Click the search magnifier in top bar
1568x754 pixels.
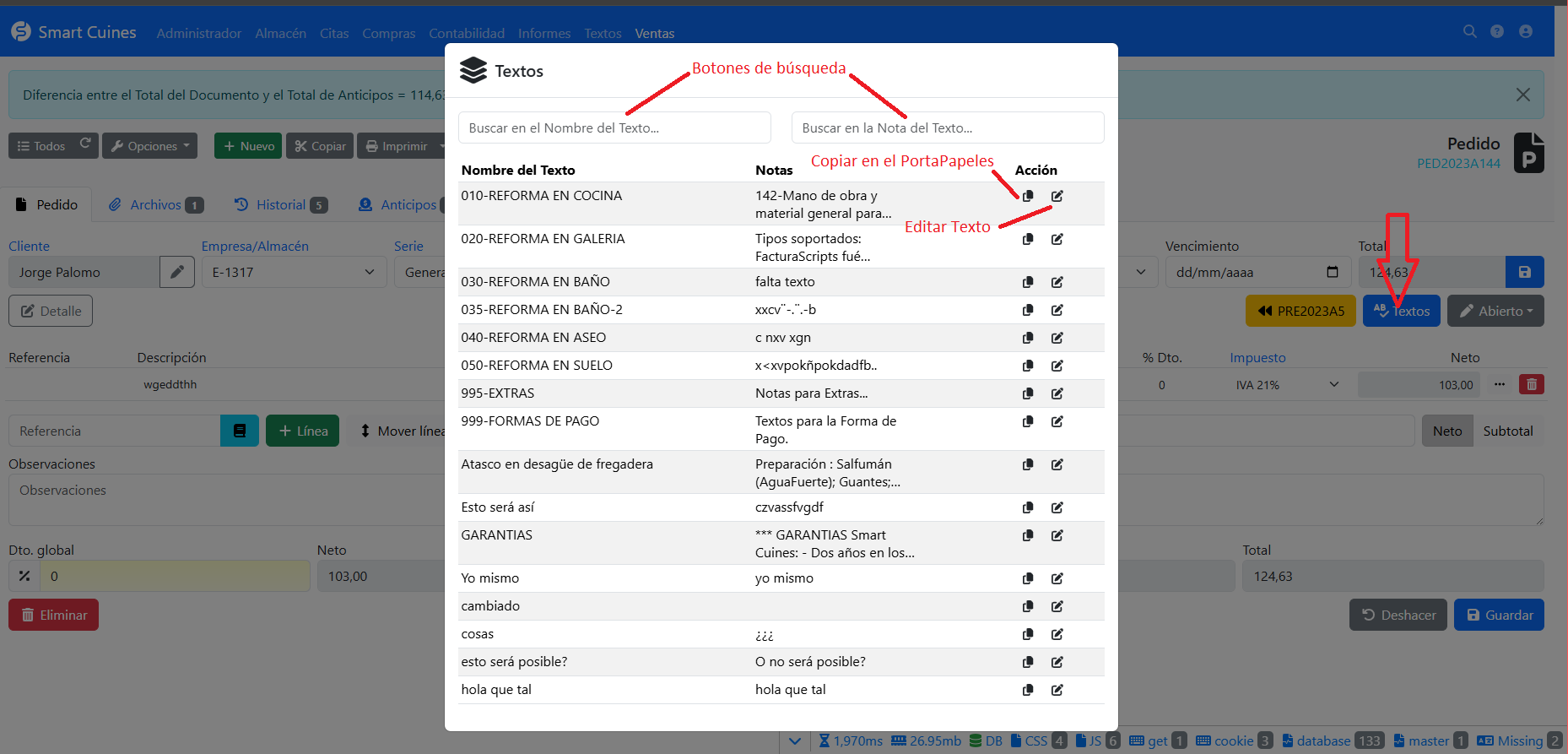(1469, 31)
